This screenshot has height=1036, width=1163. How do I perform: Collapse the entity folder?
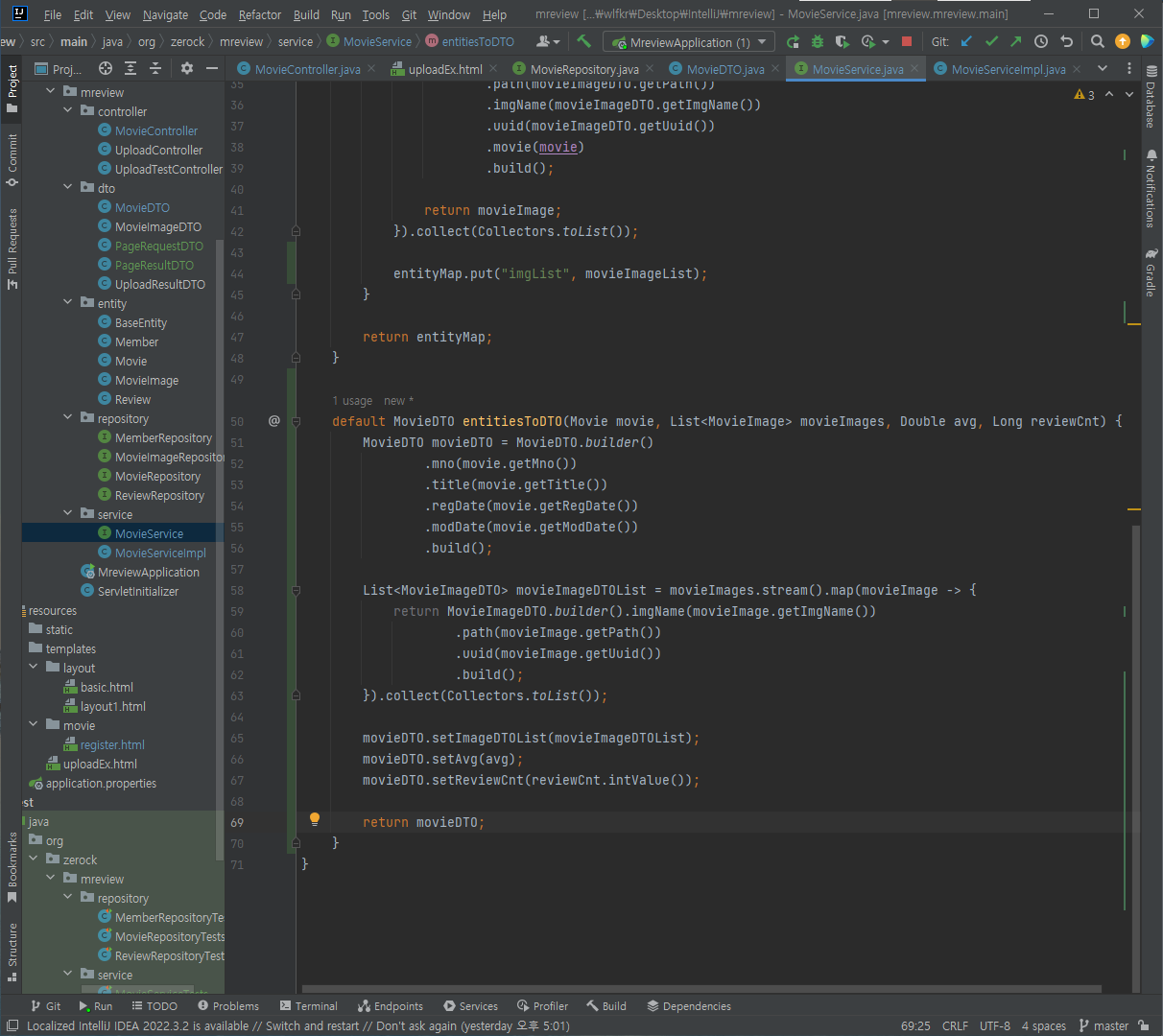(x=68, y=302)
